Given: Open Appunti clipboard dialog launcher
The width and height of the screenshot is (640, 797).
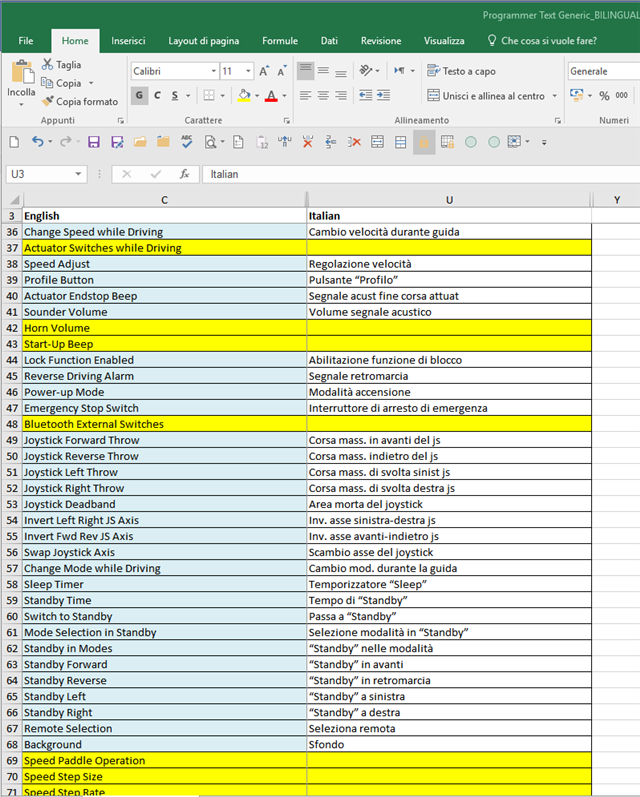Looking at the screenshot, I should click(120, 120).
